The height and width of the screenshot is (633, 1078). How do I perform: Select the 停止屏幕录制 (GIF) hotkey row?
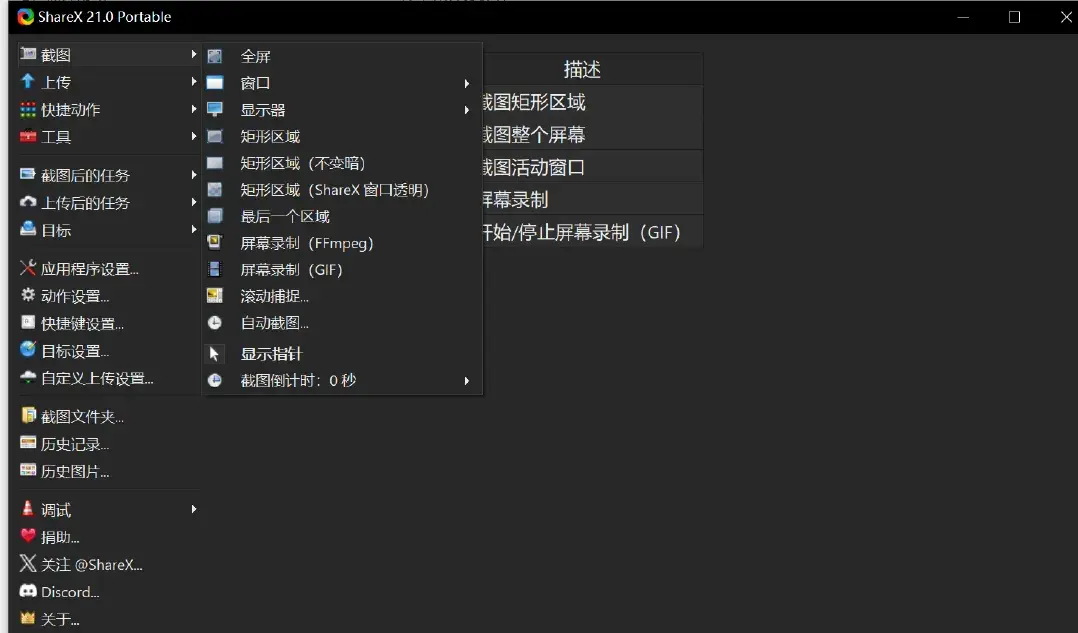click(593, 232)
